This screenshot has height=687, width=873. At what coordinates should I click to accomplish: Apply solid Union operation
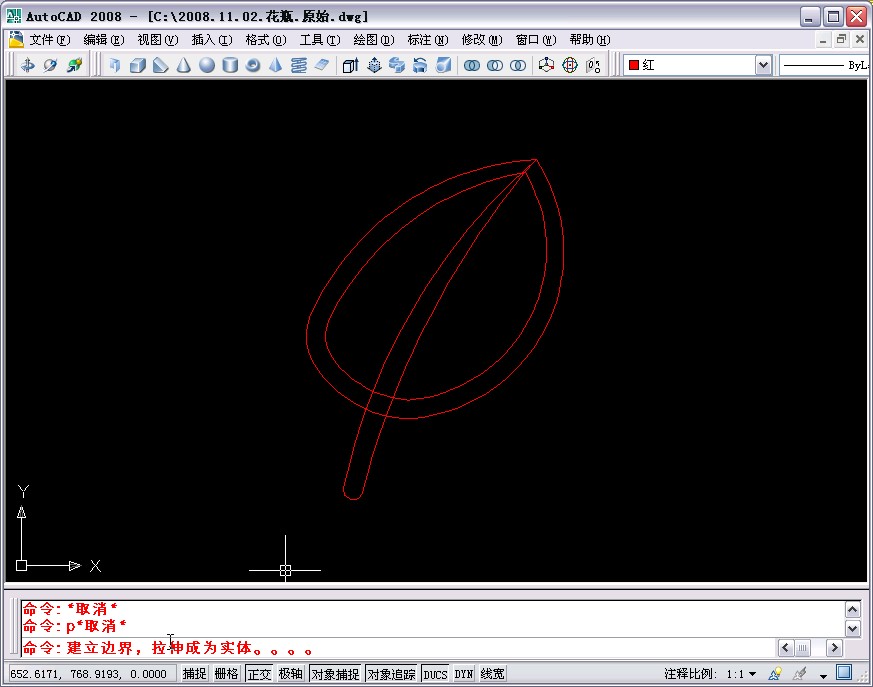tap(472, 65)
